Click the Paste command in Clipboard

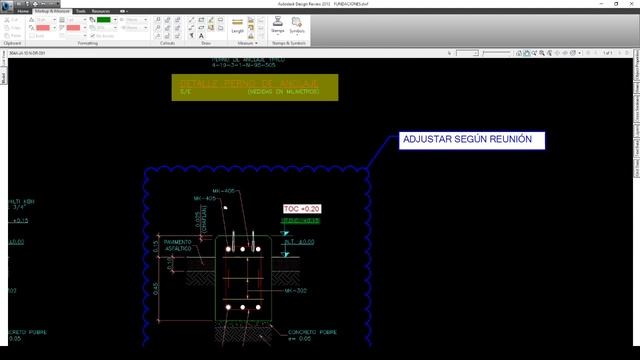coord(12,36)
